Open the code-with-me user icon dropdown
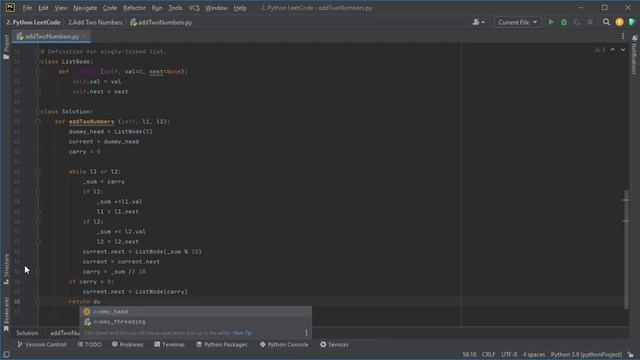This screenshot has height=360, width=640. pyautogui.click(x=478, y=22)
